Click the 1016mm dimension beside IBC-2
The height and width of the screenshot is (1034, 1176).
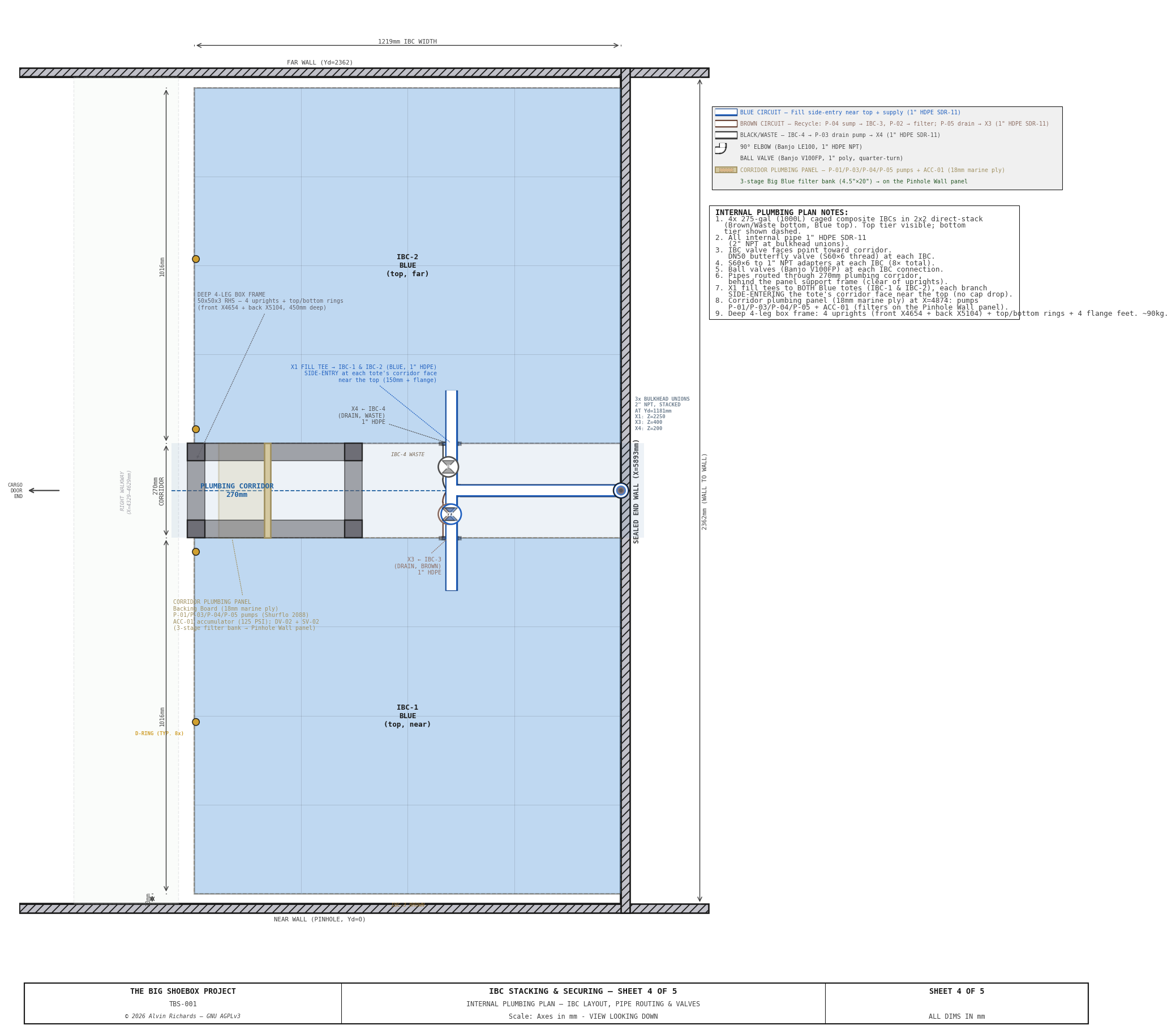162,267
